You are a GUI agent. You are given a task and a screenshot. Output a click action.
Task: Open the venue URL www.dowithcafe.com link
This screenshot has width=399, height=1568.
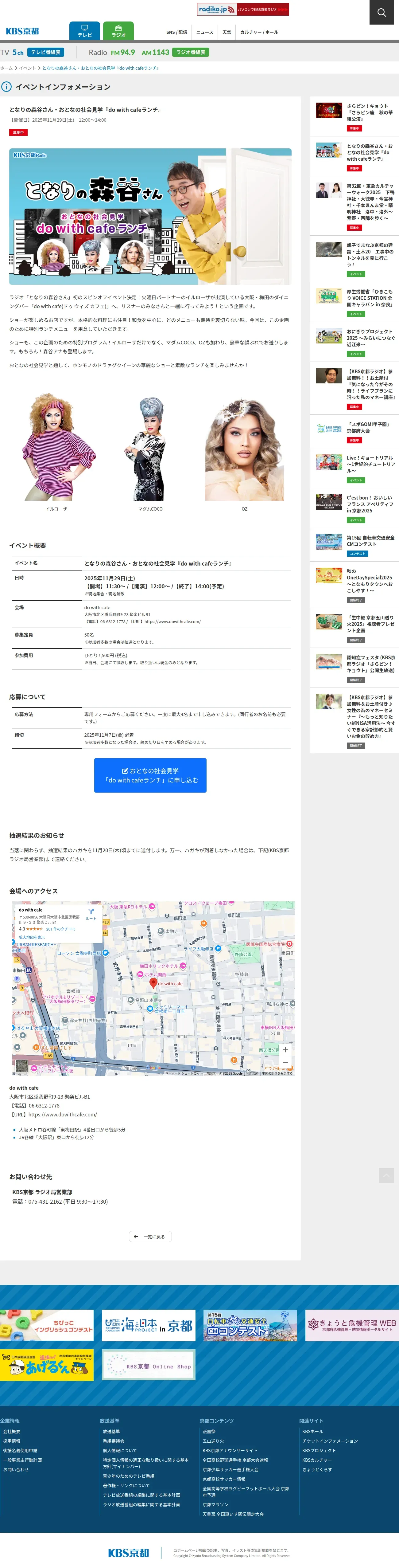63,1115
